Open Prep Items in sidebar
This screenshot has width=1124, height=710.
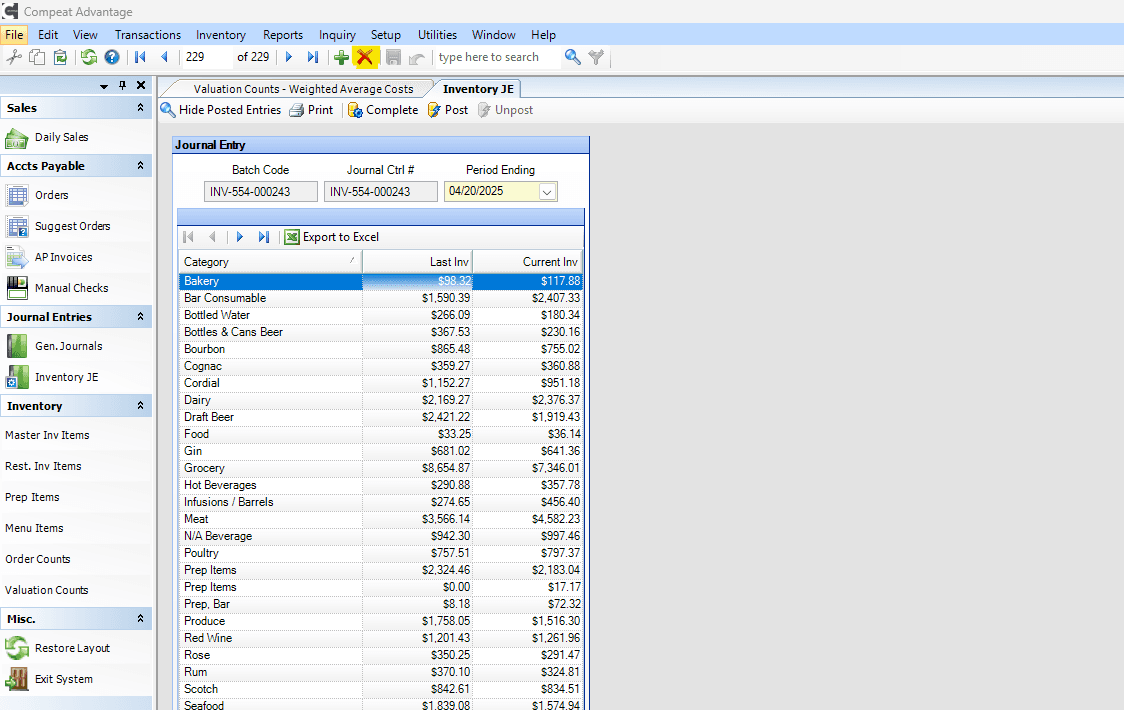point(32,497)
